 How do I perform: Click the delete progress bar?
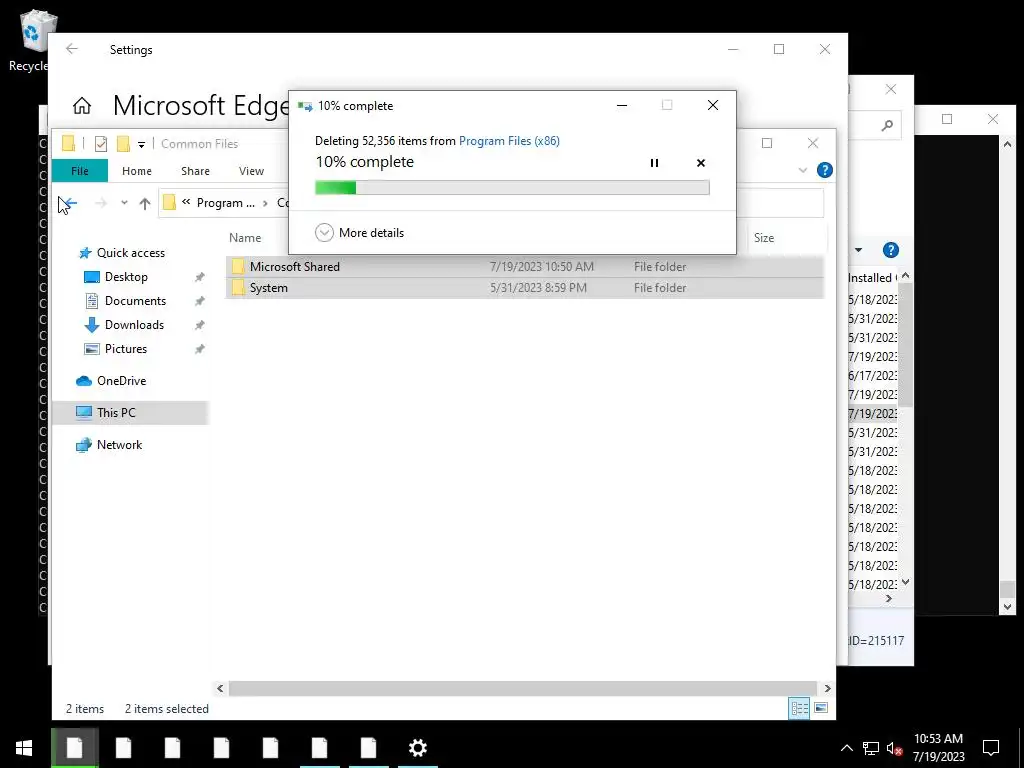(x=512, y=188)
